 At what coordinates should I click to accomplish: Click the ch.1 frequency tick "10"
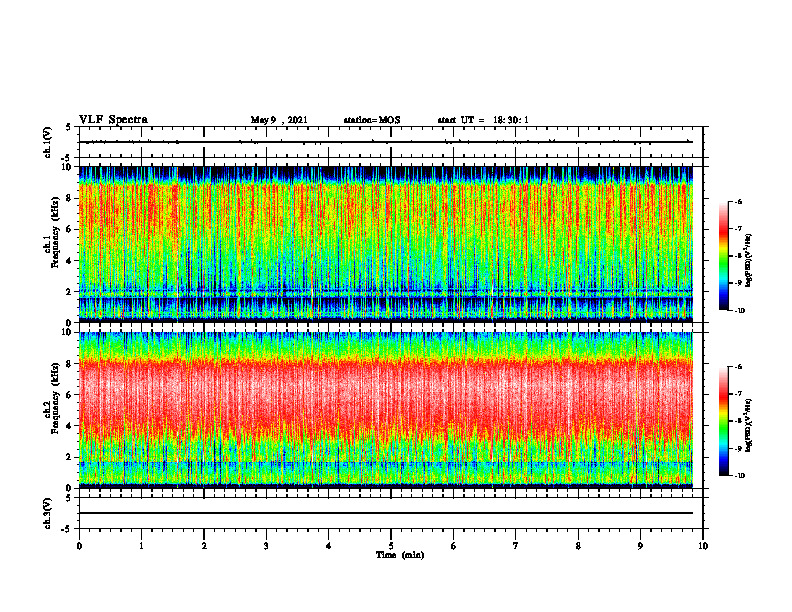66,167
